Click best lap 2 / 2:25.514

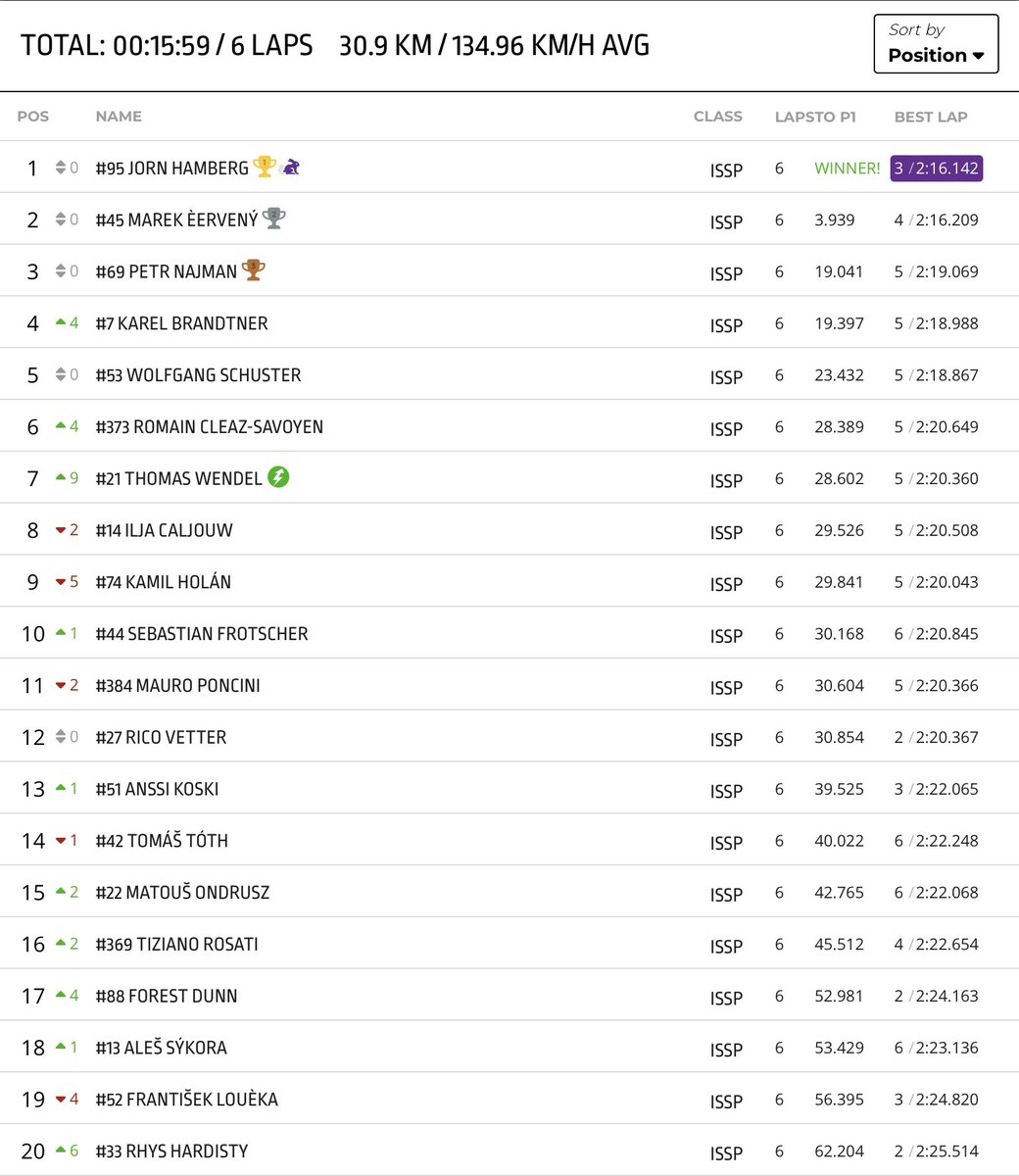coord(936,1151)
